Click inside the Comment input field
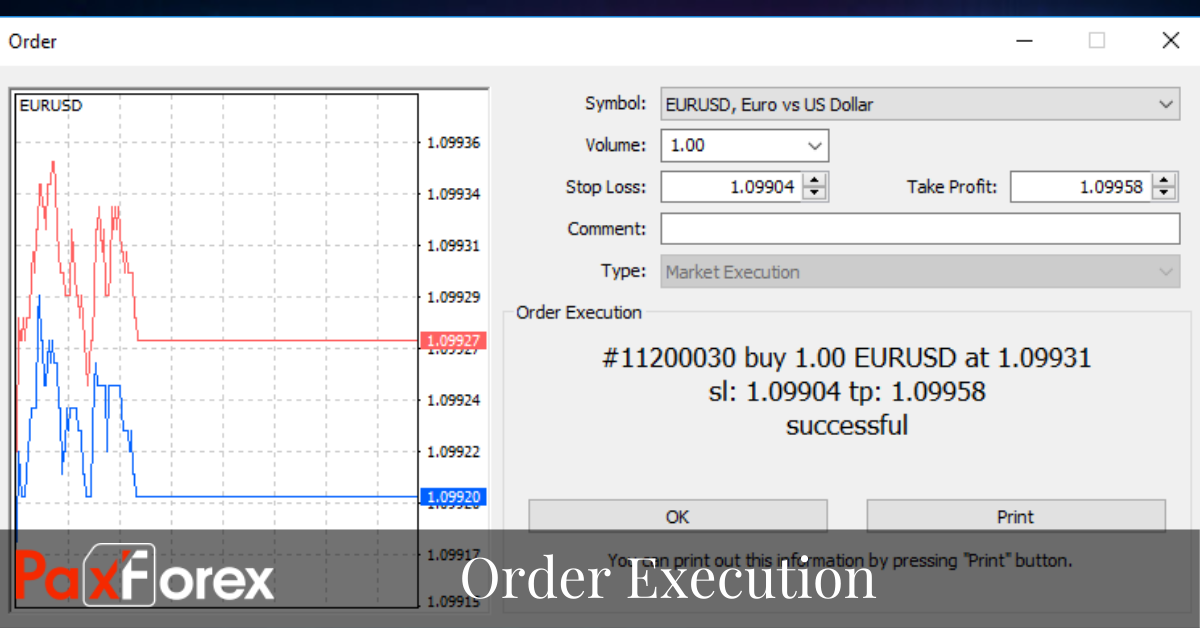 (x=900, y=228)
